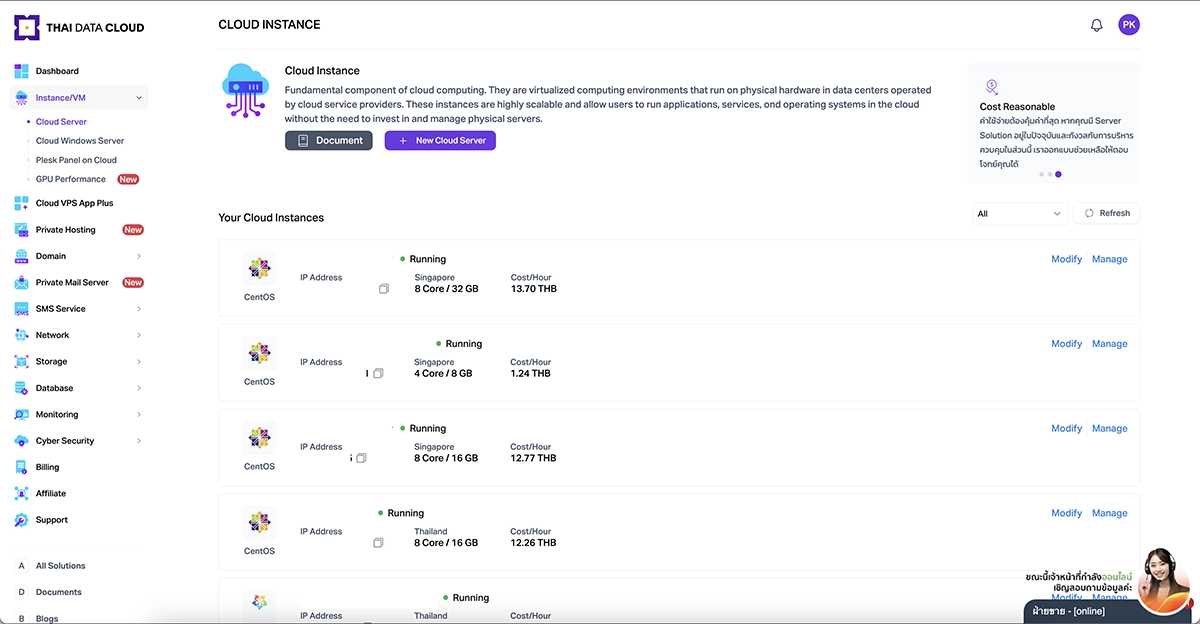
Task: Click the Instance/VM sidebar icon
Action: click(x=21, y=98)
